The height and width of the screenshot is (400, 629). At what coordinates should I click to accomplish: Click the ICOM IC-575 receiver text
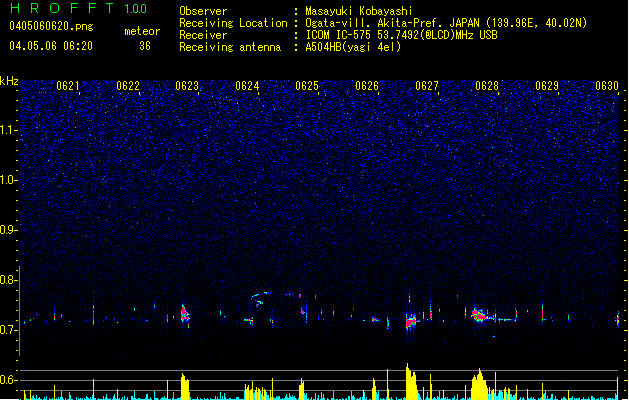click(402, 35)
